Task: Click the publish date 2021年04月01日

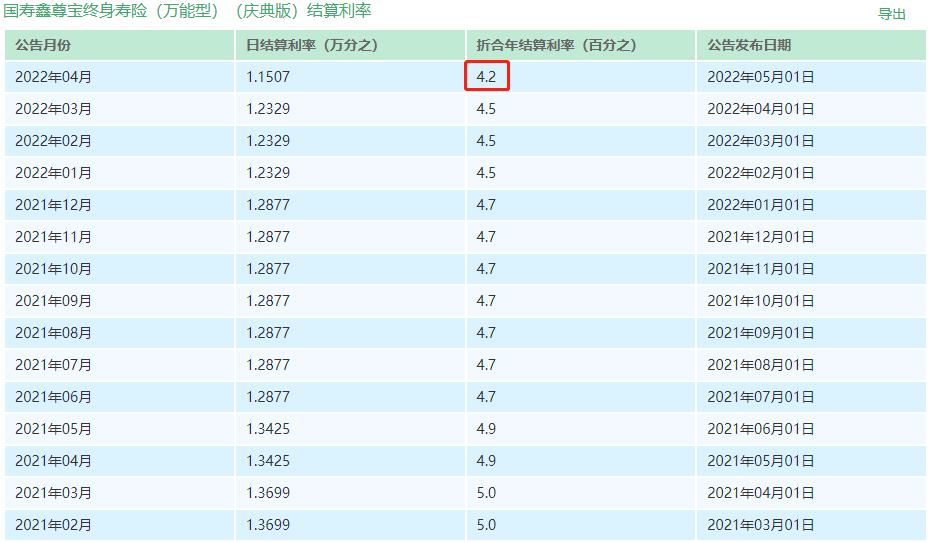Action: point(761,493)
